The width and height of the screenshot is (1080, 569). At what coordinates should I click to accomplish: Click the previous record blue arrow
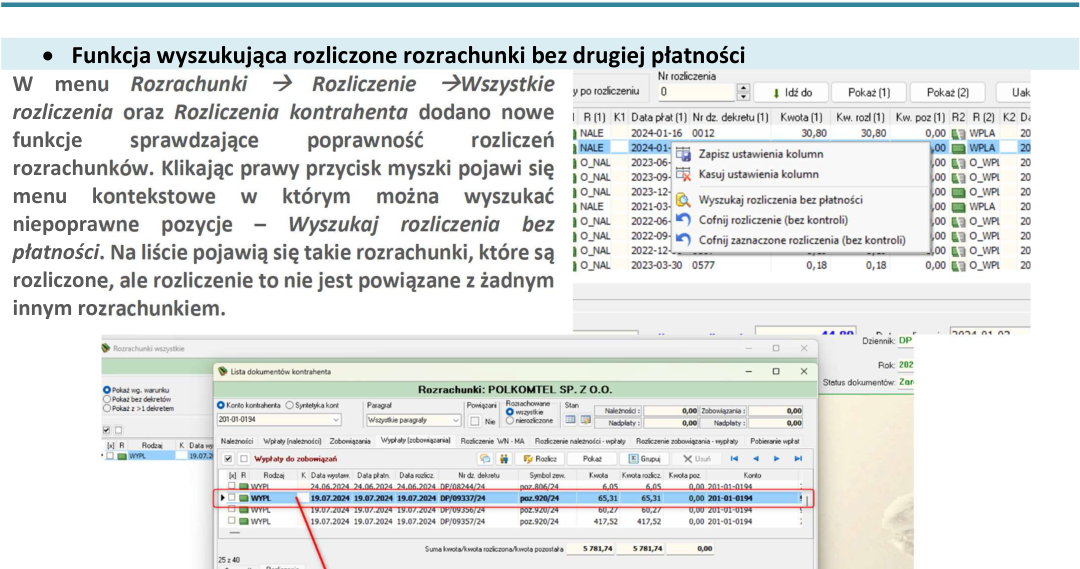756,459
